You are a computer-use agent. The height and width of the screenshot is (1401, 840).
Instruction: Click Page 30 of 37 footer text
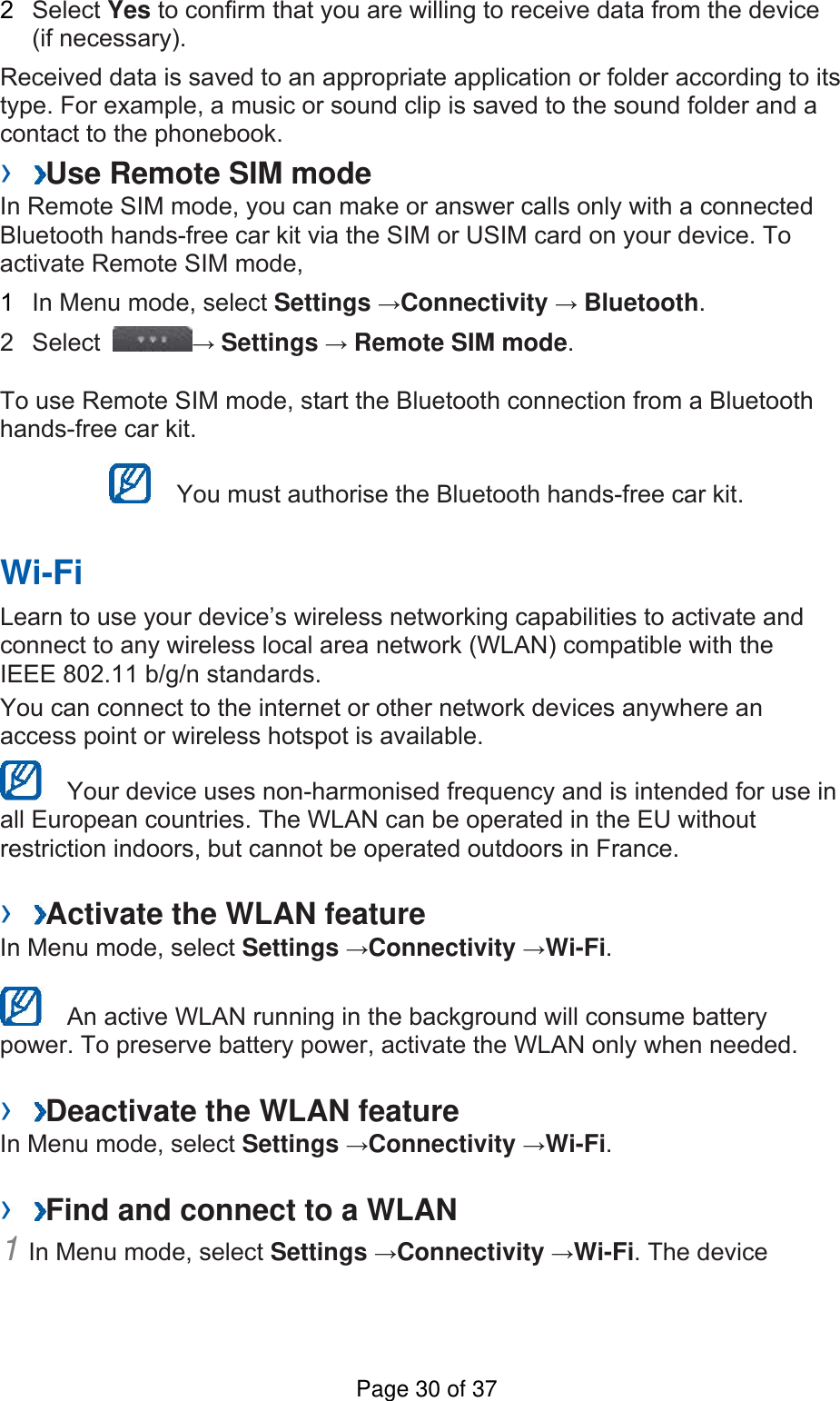click(x=426, y=1388)
